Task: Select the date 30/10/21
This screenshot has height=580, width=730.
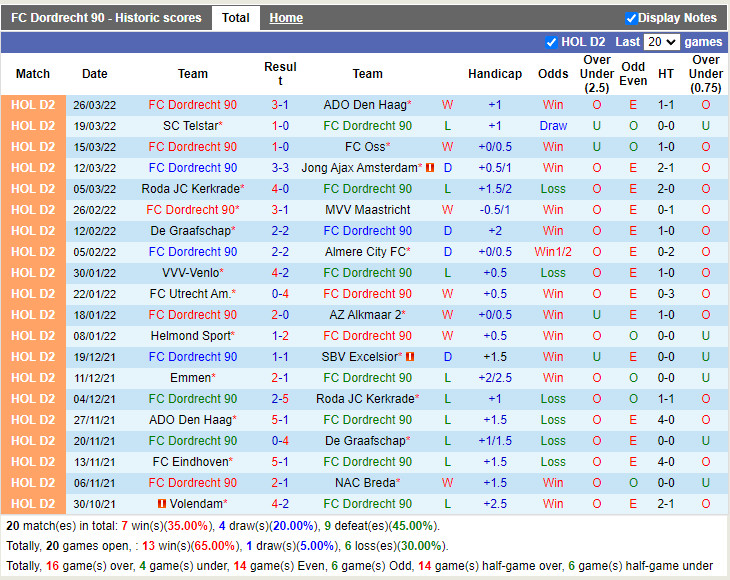Action: (x=95, y=504)
